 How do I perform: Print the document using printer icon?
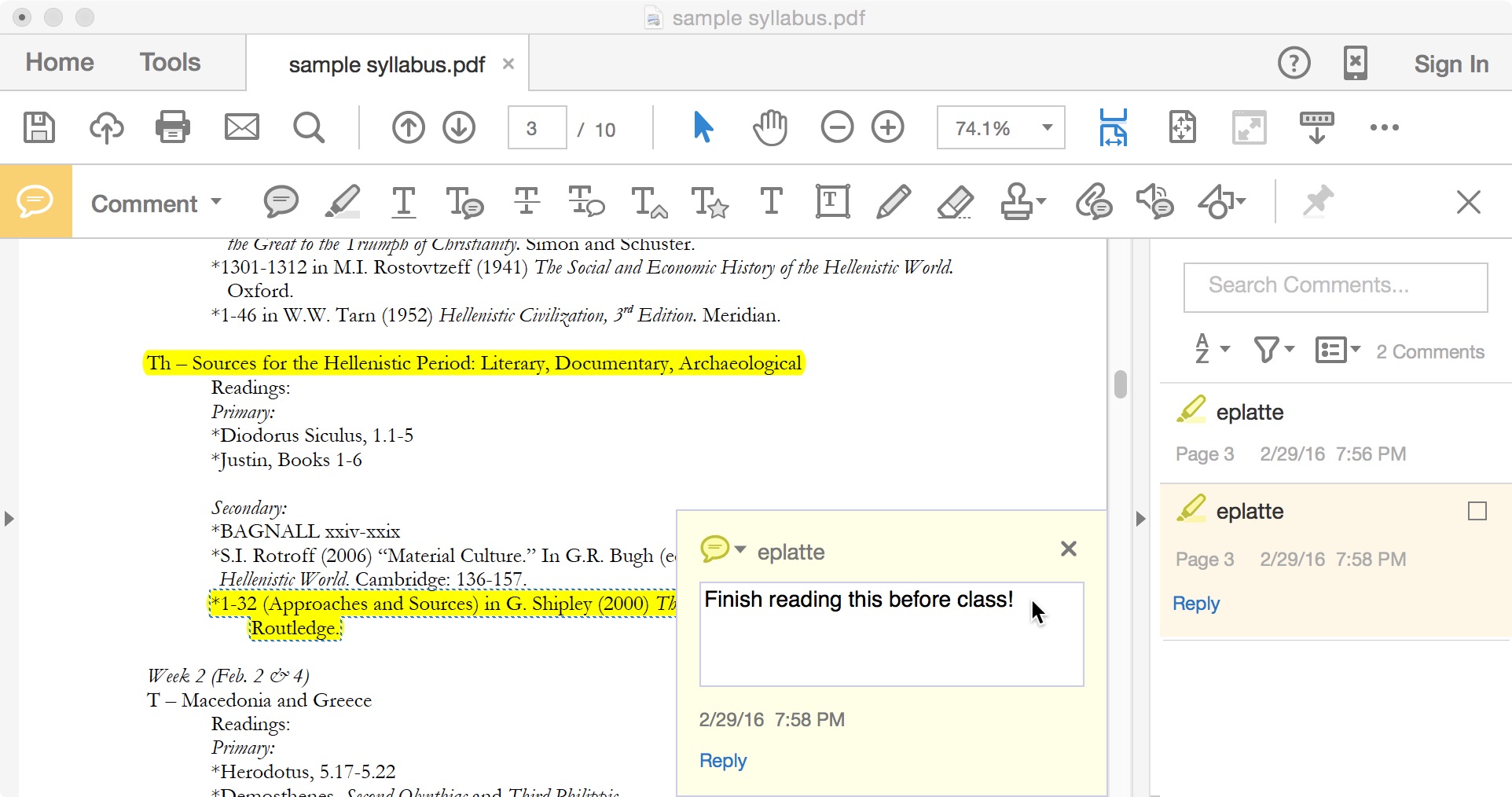tap(173, 127)
